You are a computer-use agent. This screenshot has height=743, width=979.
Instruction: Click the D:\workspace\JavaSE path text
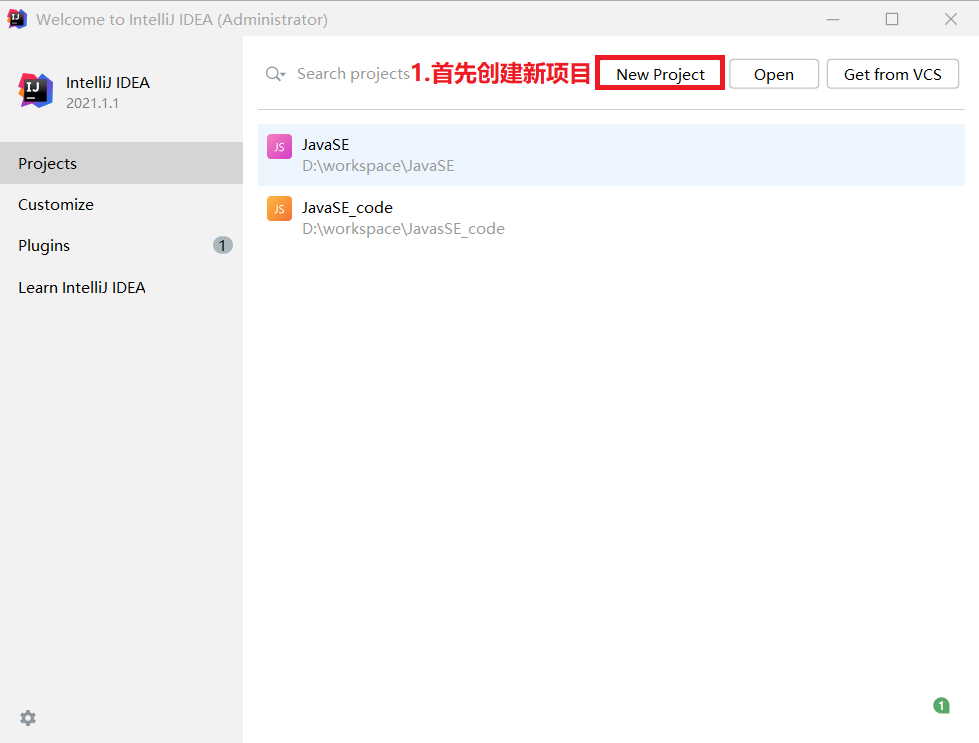click(x=378, y=166)
